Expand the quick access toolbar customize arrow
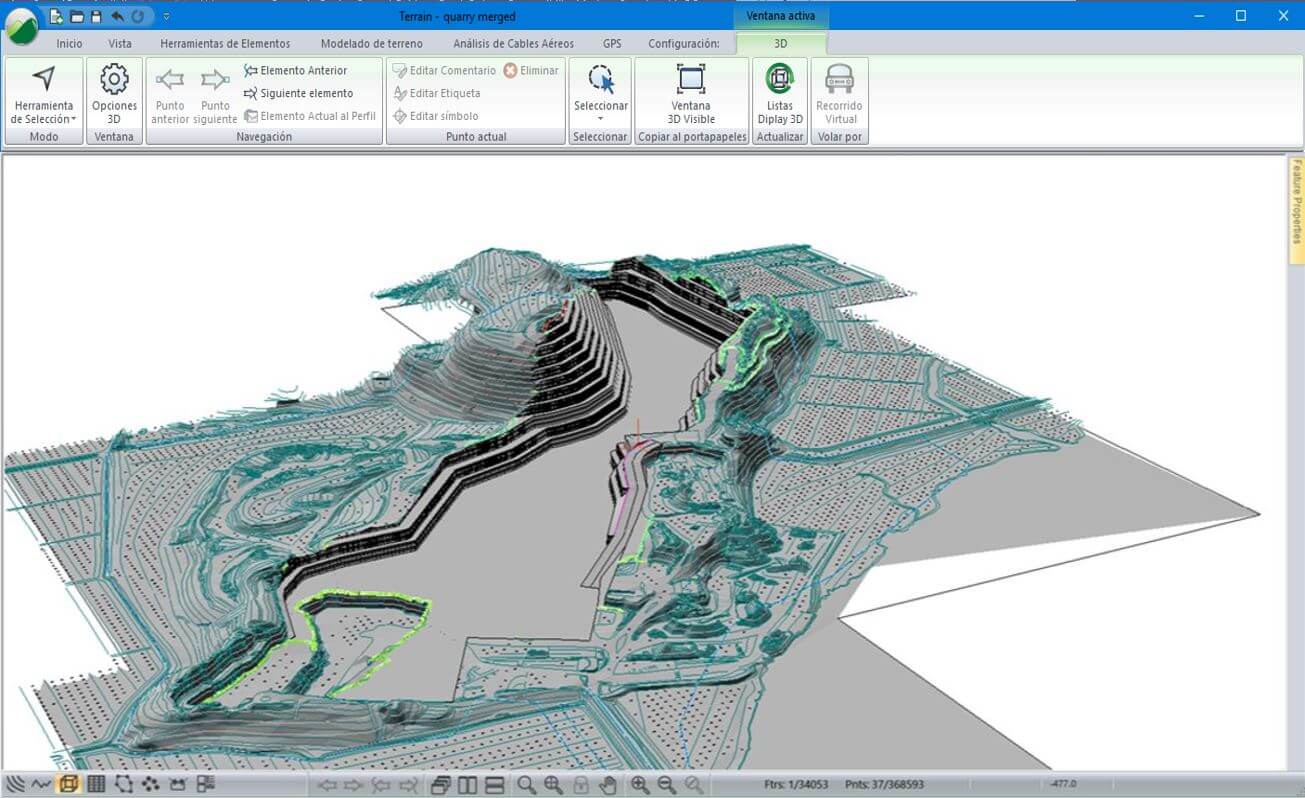1305x798 pixels. click(166, 16)
